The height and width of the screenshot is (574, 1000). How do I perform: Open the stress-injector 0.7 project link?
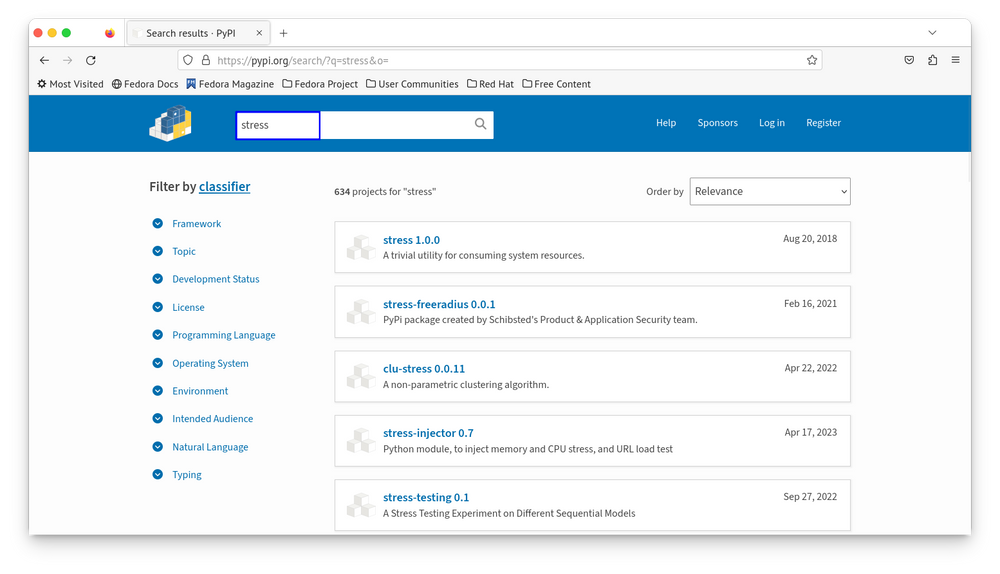click(428, 433)
